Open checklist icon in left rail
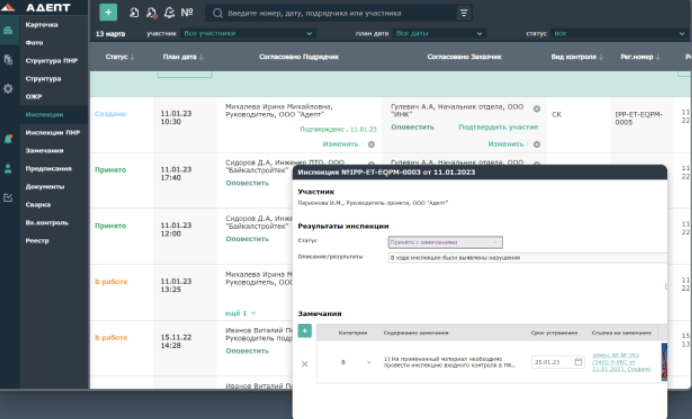692x419 pixels. point(8,198)
